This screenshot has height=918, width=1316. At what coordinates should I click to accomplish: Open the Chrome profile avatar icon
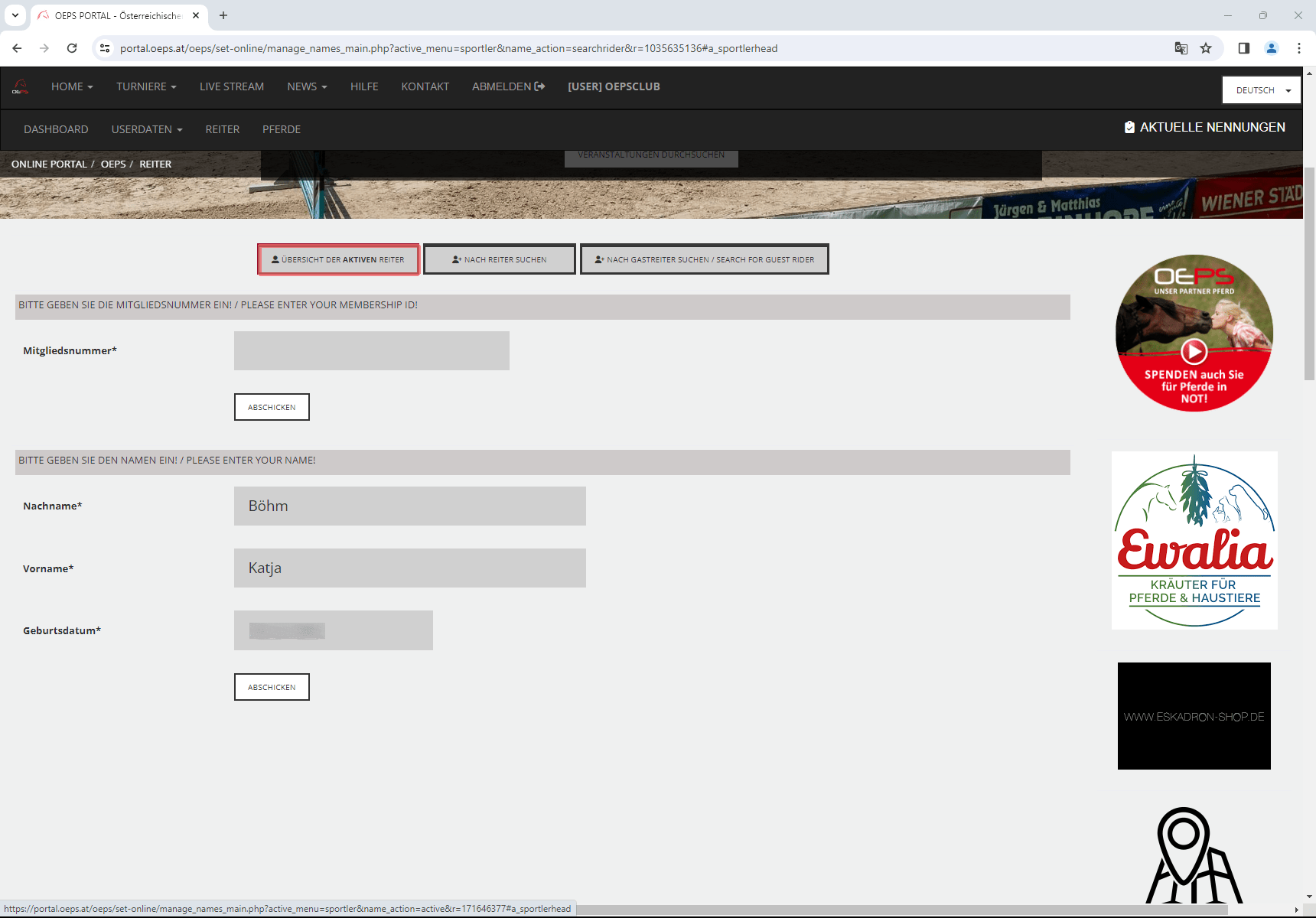(1272, 48)
